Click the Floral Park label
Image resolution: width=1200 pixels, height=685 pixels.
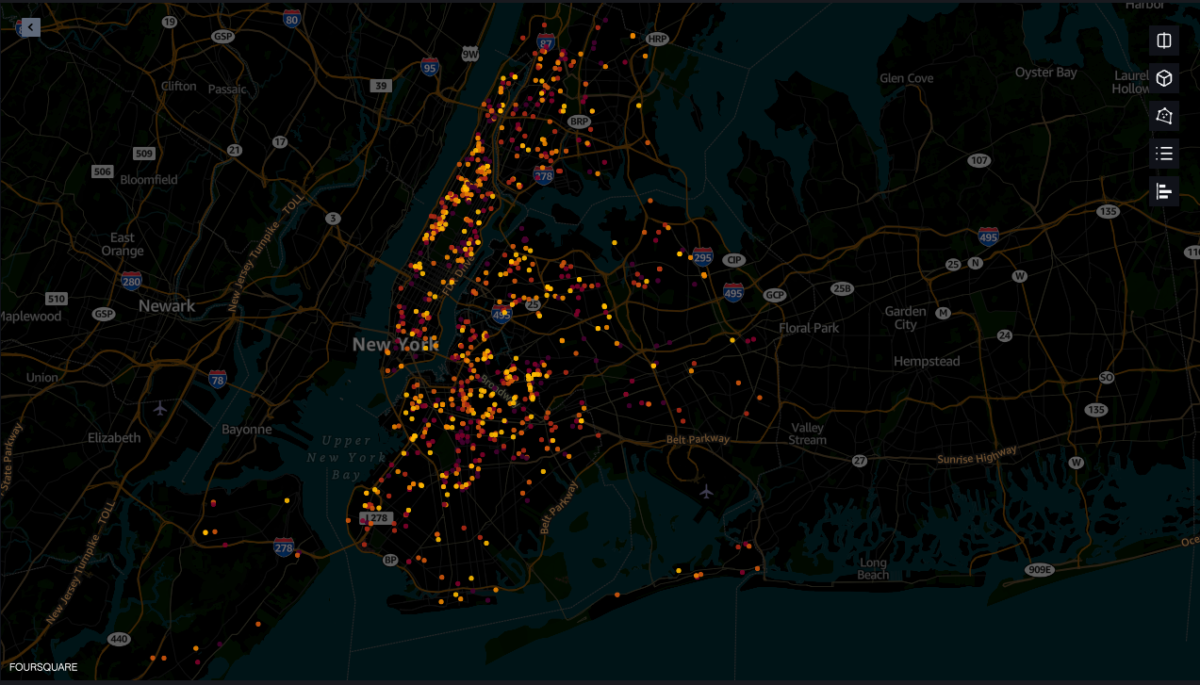[x=809, y=328]
